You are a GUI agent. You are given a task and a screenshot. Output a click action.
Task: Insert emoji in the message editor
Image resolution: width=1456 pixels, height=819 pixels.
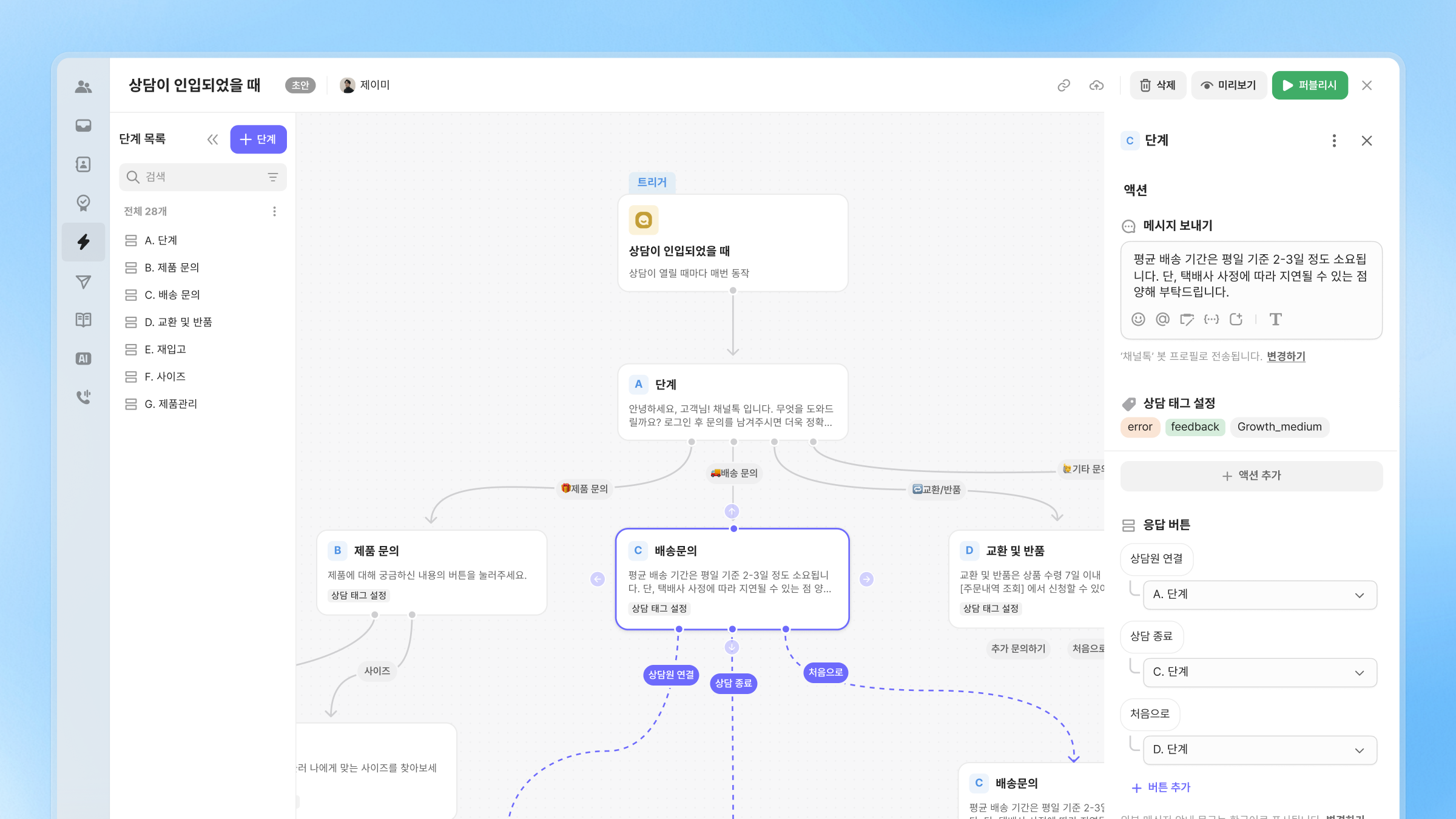(1138, 319)
